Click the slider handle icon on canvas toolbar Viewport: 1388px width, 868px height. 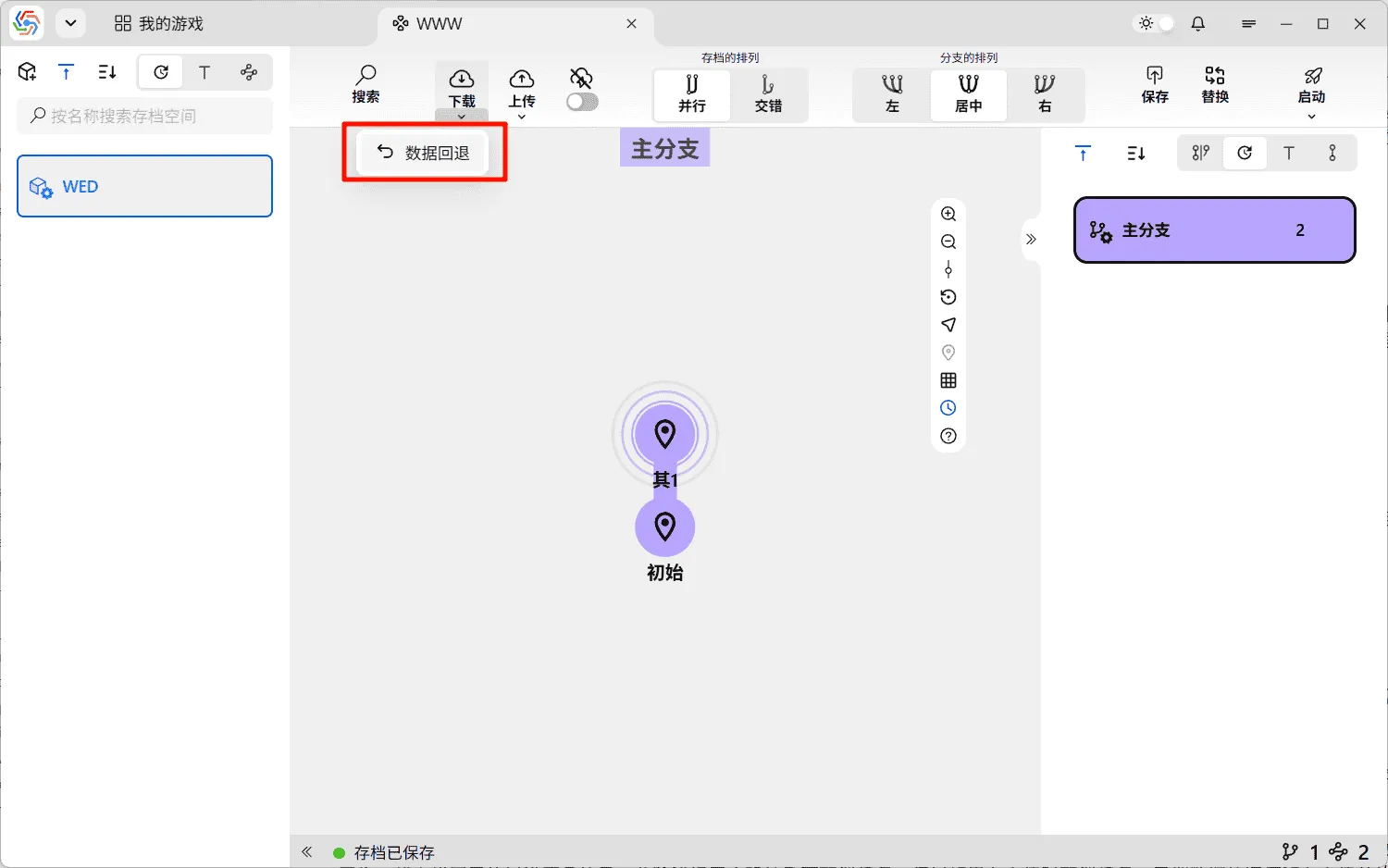948,269
